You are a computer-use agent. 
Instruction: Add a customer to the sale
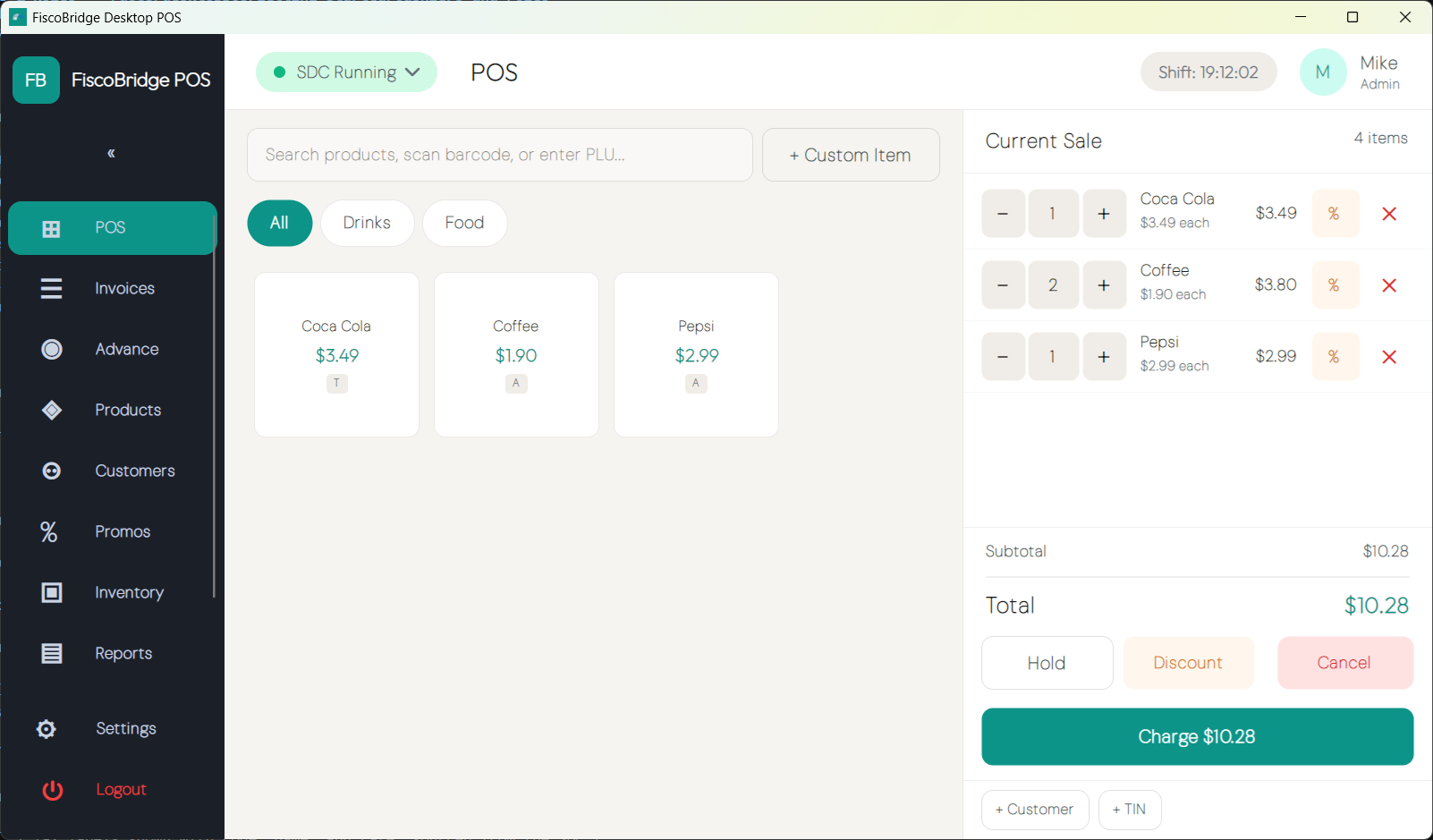pyautogui.click(x=1035, y=810)
